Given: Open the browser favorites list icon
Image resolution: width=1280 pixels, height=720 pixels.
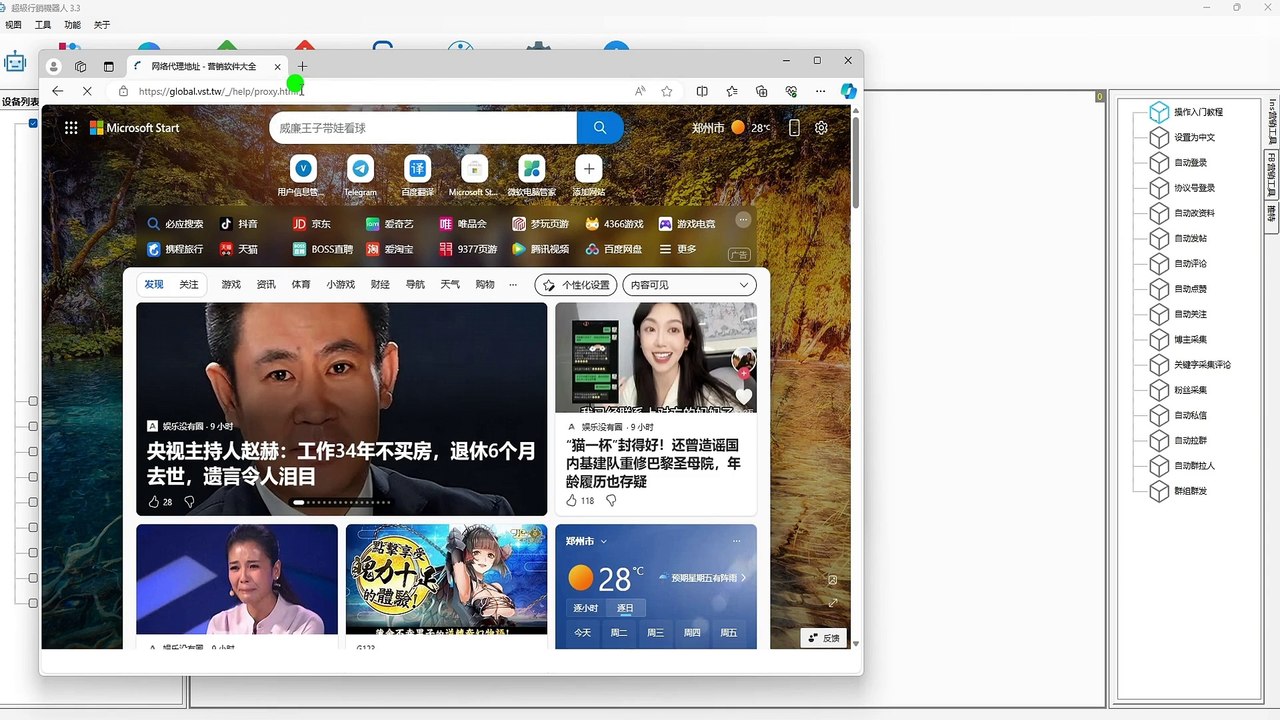Looking at the screenshot, I should (732, 91).
